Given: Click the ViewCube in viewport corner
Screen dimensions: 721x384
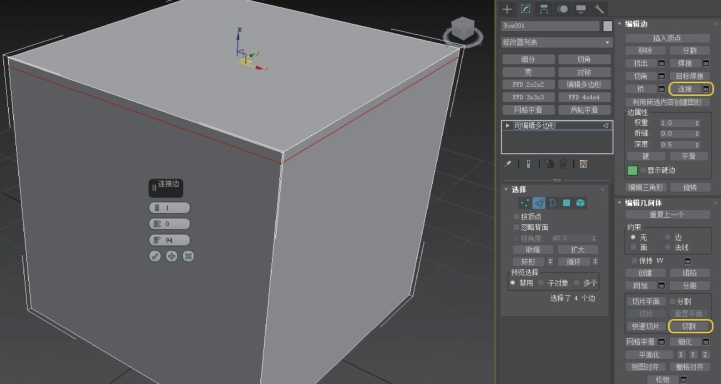Looking at the screenshot, I should (463, 30).
